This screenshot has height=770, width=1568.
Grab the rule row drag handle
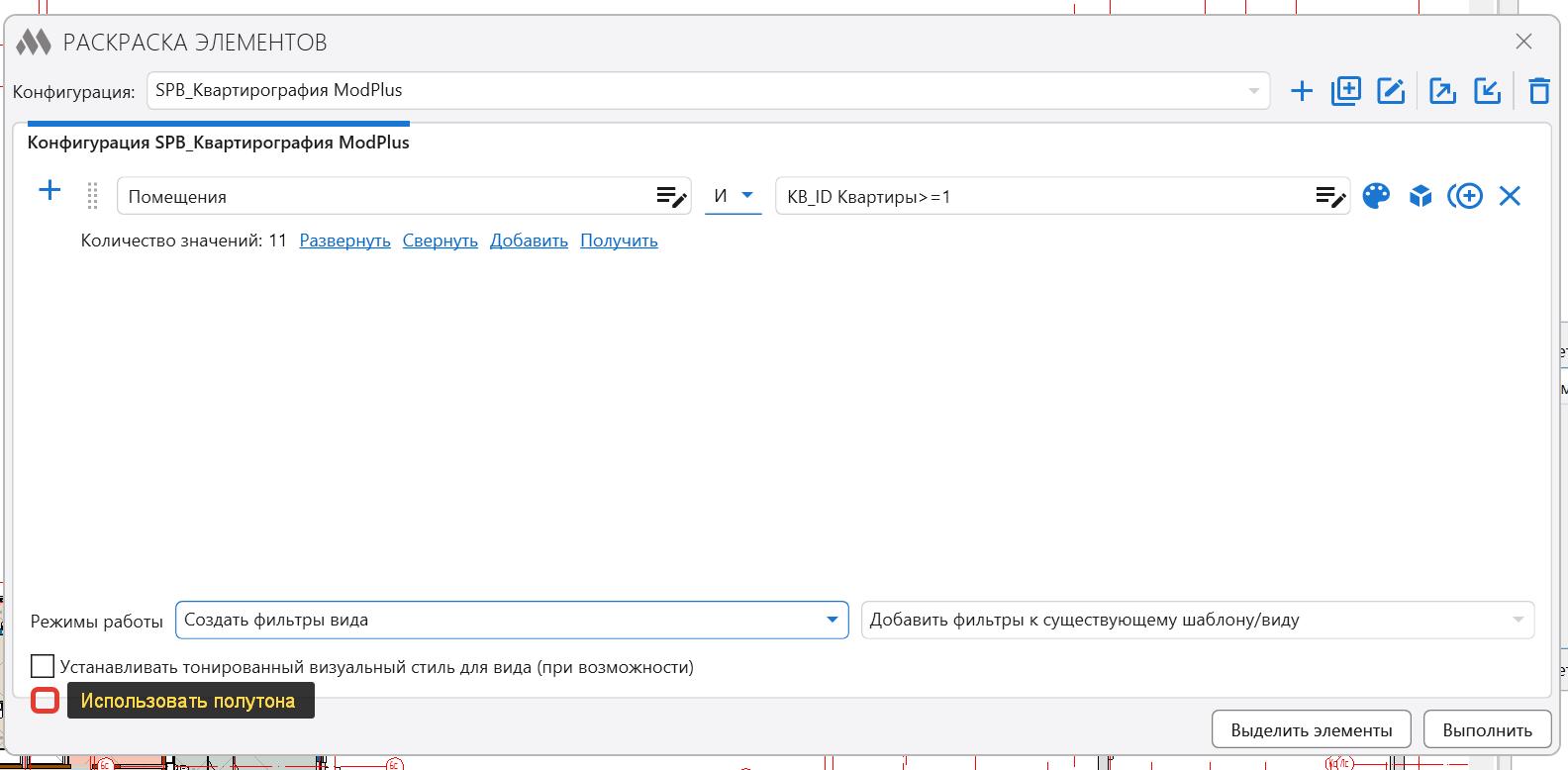pos(92,196)
